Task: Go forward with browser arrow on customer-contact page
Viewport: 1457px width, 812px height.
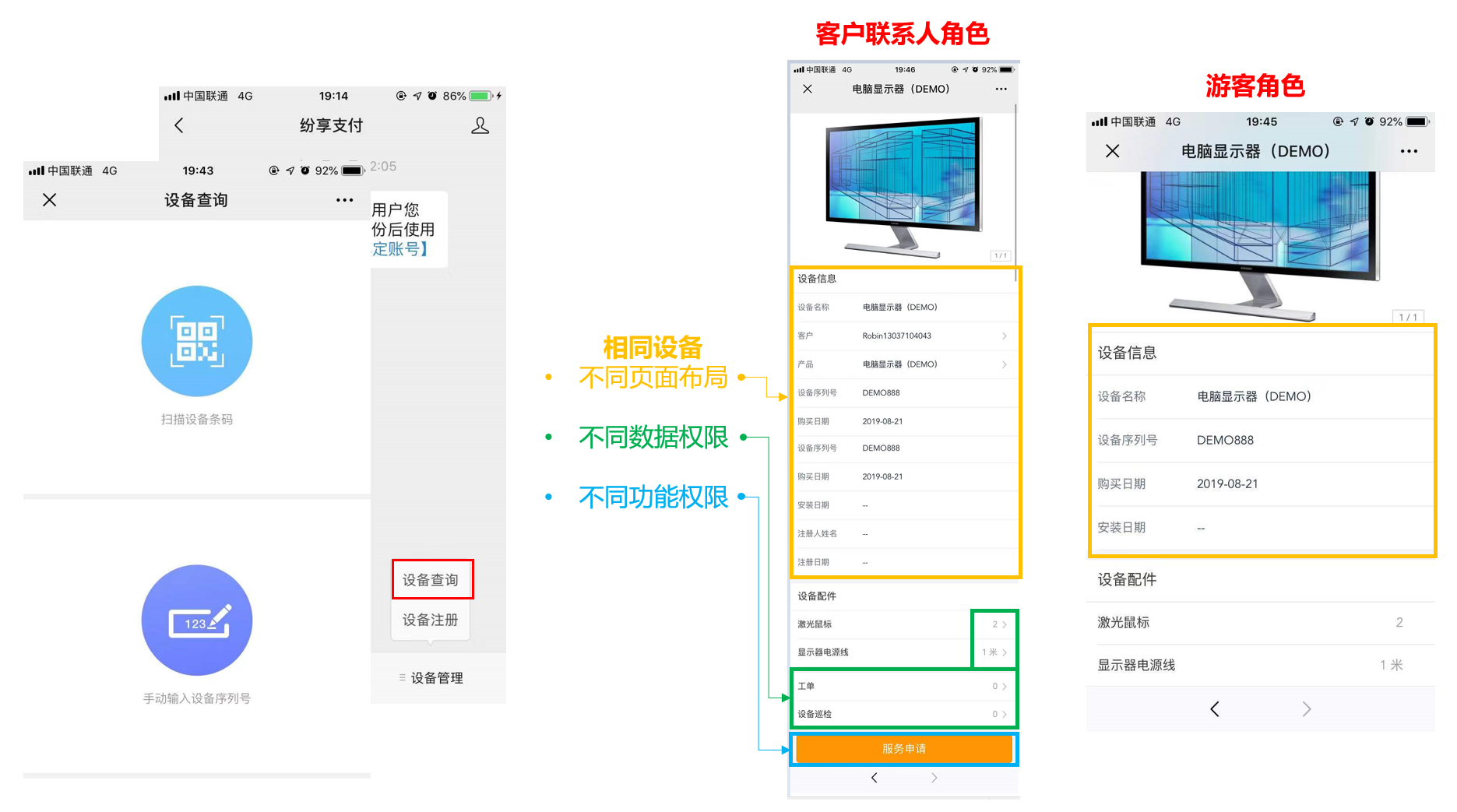Action: click(934, 778)
